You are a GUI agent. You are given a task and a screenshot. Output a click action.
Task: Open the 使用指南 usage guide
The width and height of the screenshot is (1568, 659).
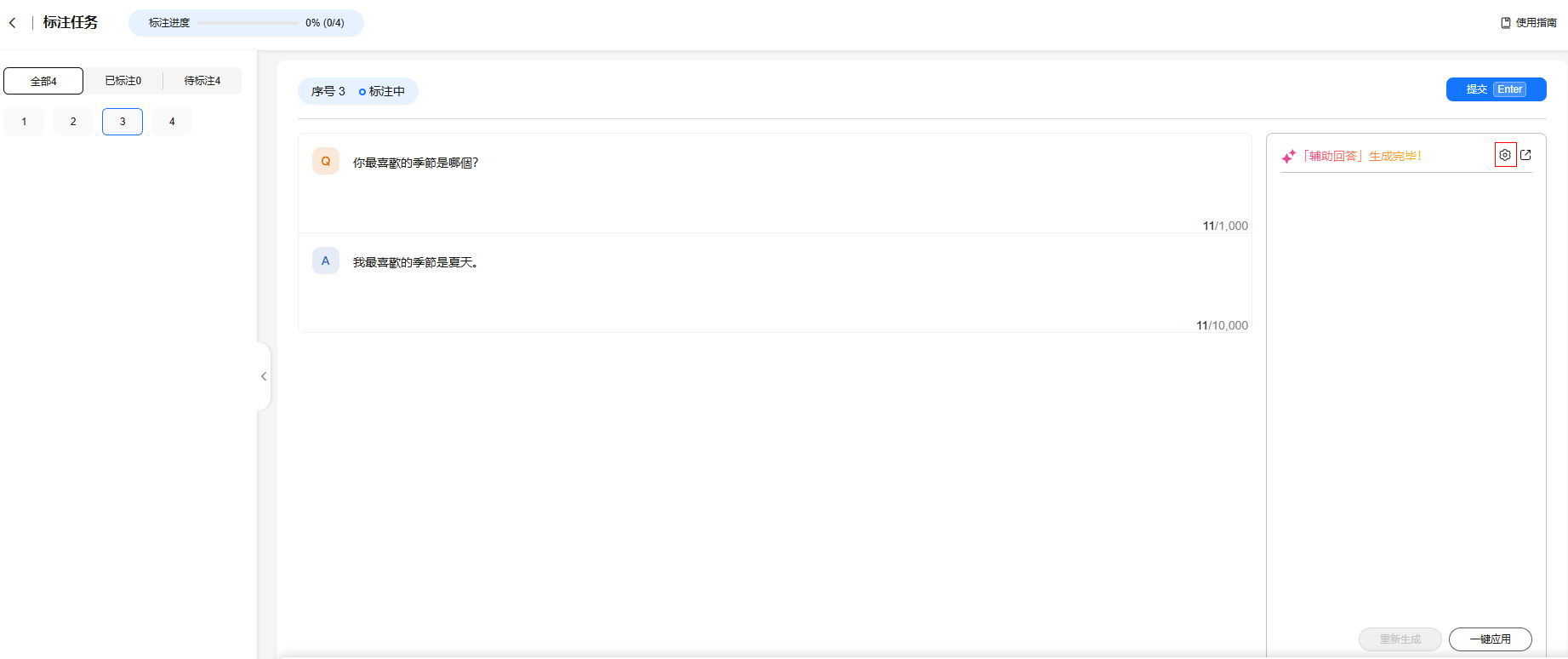[1529, 23]
